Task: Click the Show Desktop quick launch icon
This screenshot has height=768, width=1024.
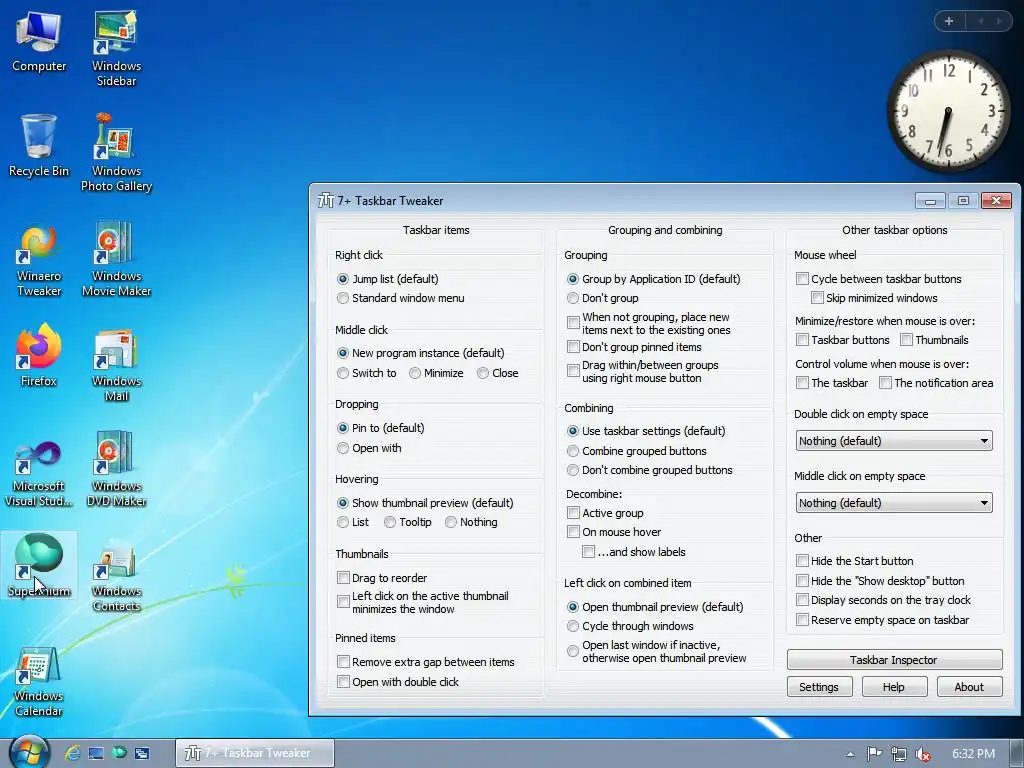Action: coord(96,753)
